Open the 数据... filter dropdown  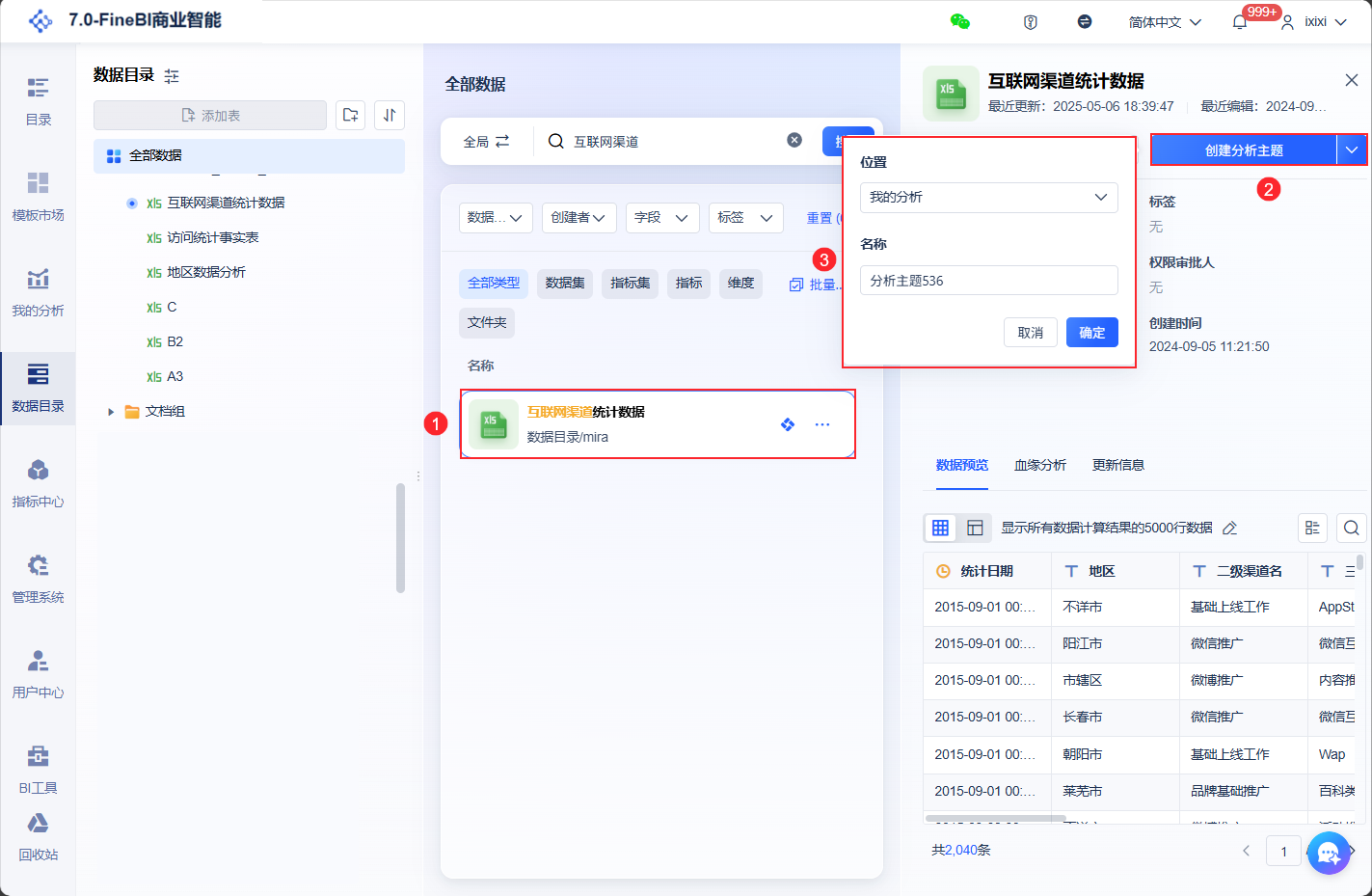(496, 218)
